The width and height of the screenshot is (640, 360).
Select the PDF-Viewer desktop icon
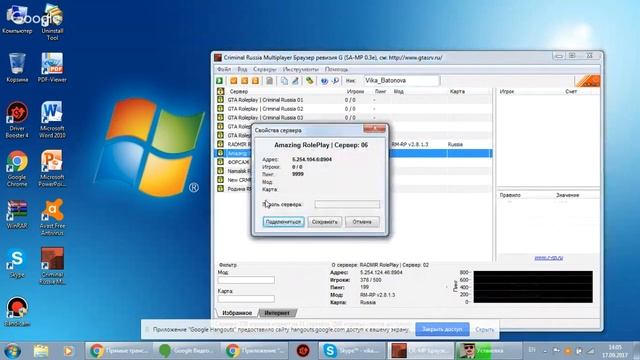point(52,67)
